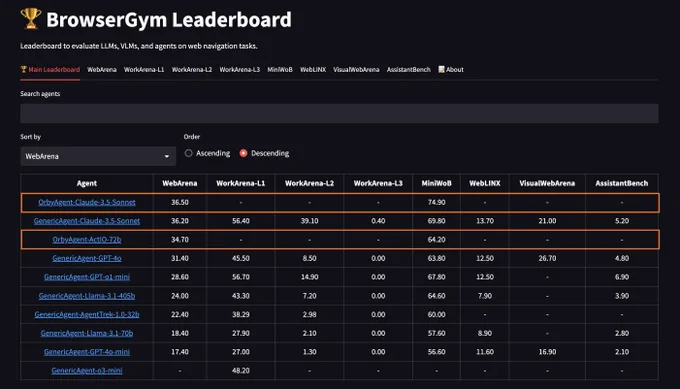Image resolution: width=680 pixels, height=389 pixels.
Task: Click the Agent column header
Action: point(87,183)
